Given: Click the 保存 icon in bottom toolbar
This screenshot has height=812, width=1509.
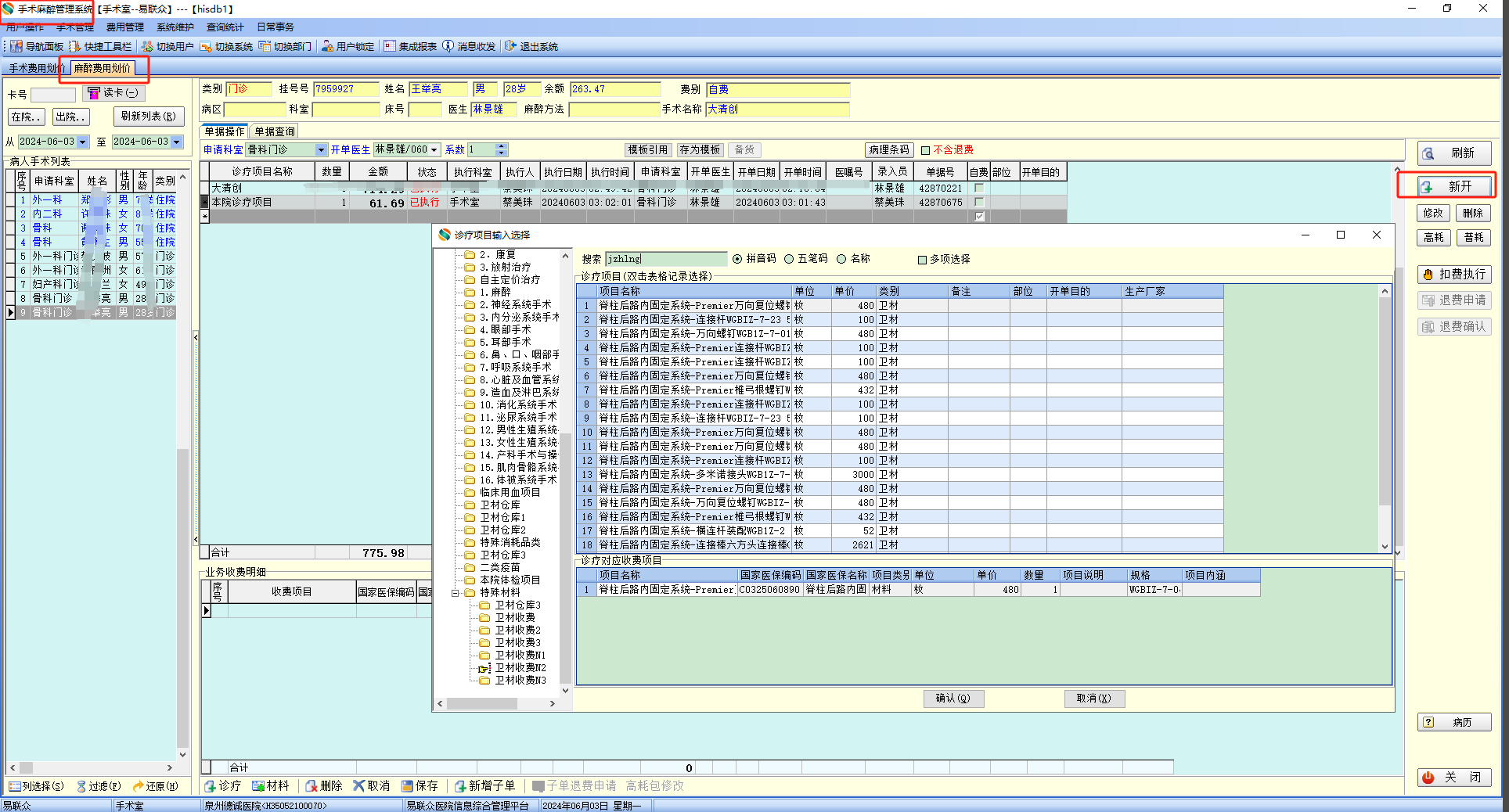Looking at the screenshot, I should point(407,786).
